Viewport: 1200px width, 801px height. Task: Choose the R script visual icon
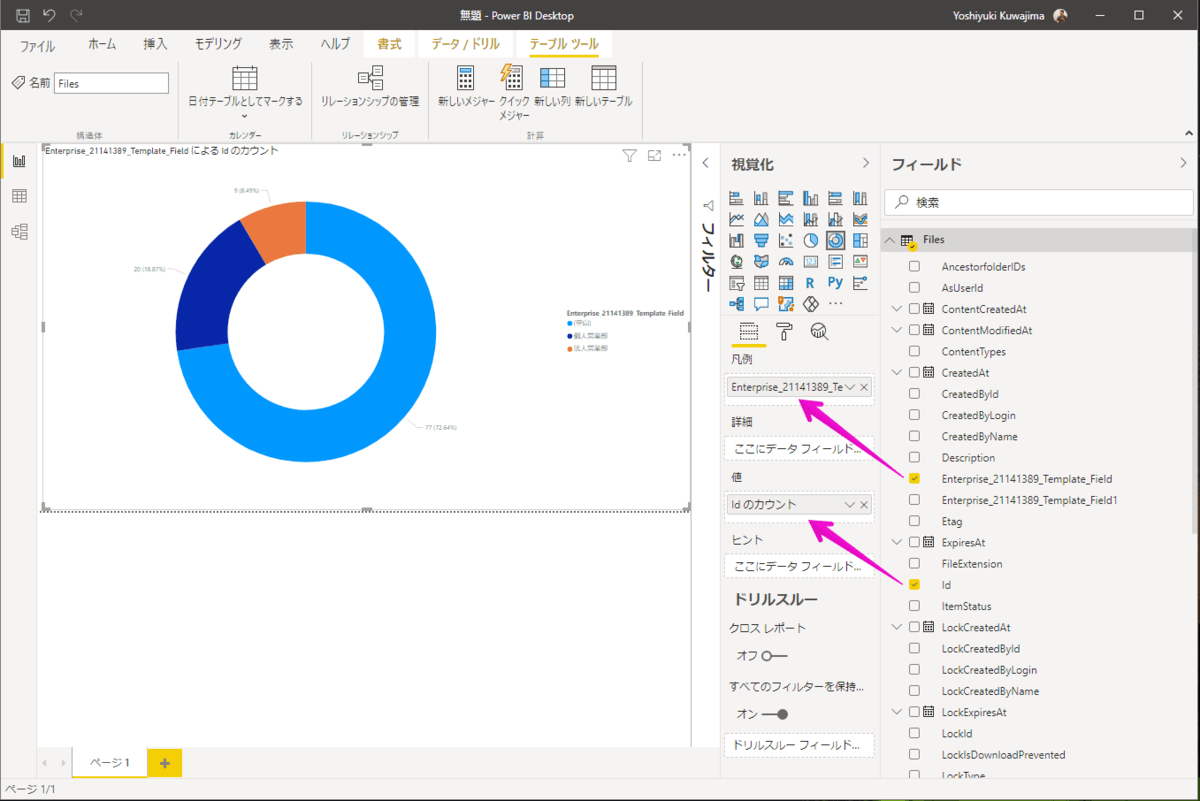[x=811, y=283]
